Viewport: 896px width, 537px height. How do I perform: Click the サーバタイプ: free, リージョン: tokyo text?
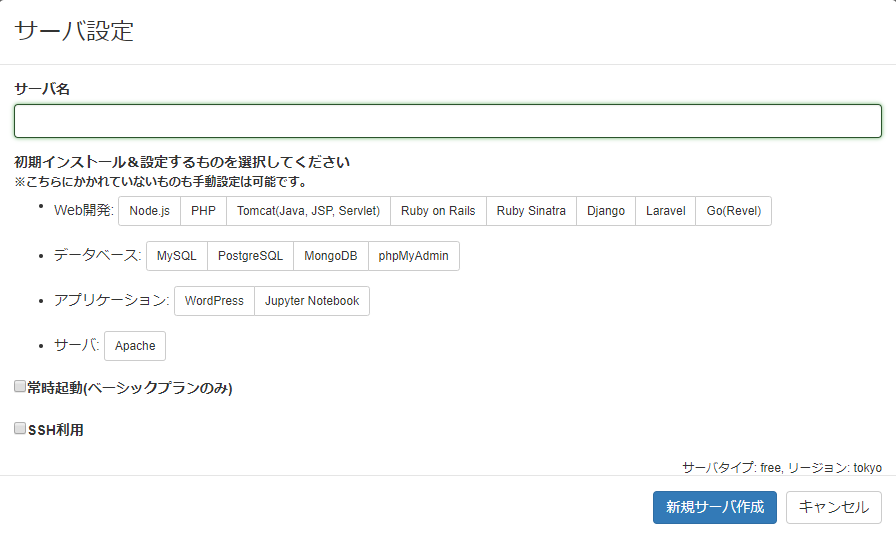click(x=782, y=468)
